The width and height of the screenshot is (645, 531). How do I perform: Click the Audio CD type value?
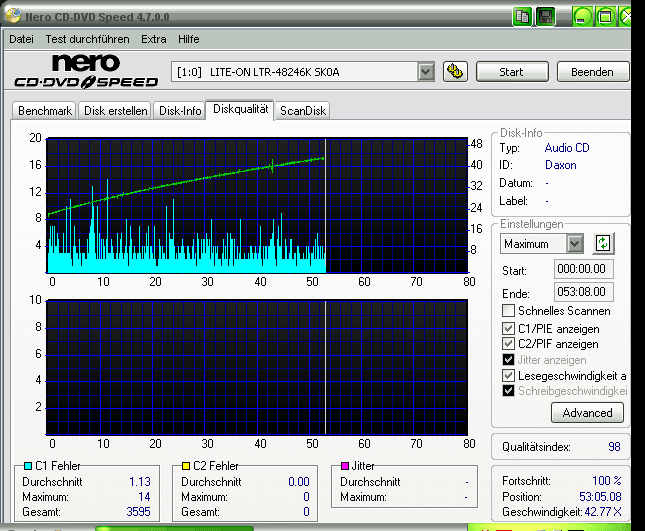pos(567,148)
